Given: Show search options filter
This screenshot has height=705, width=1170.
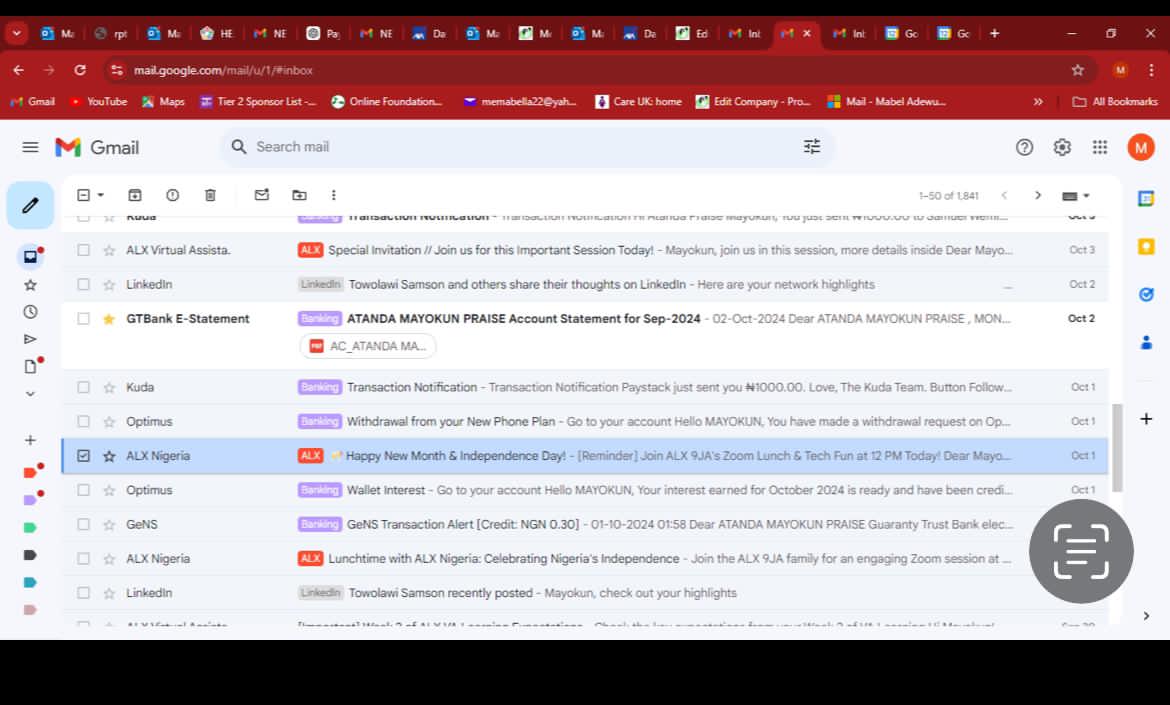Looking at the screenshot, I should click(x=812, y=147).
